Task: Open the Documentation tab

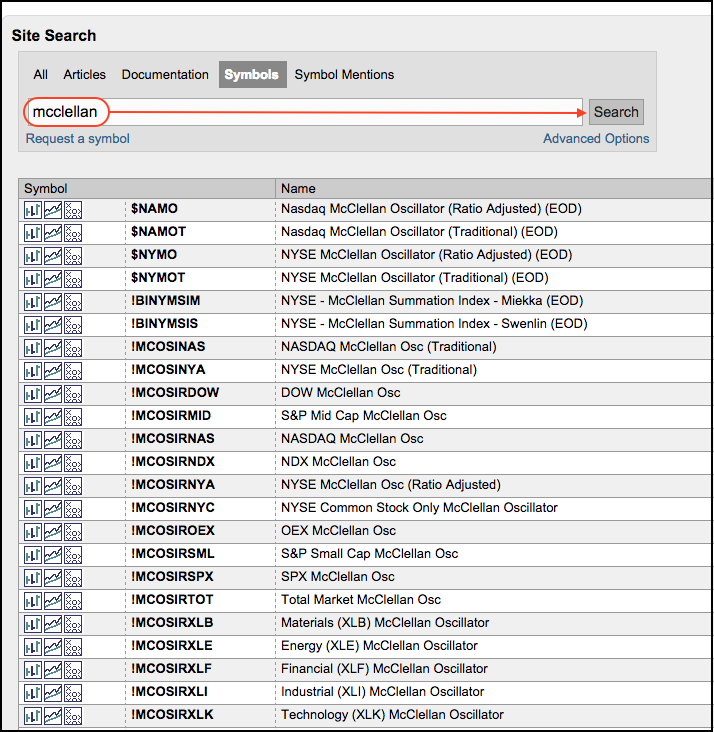Action: (165, 75)
